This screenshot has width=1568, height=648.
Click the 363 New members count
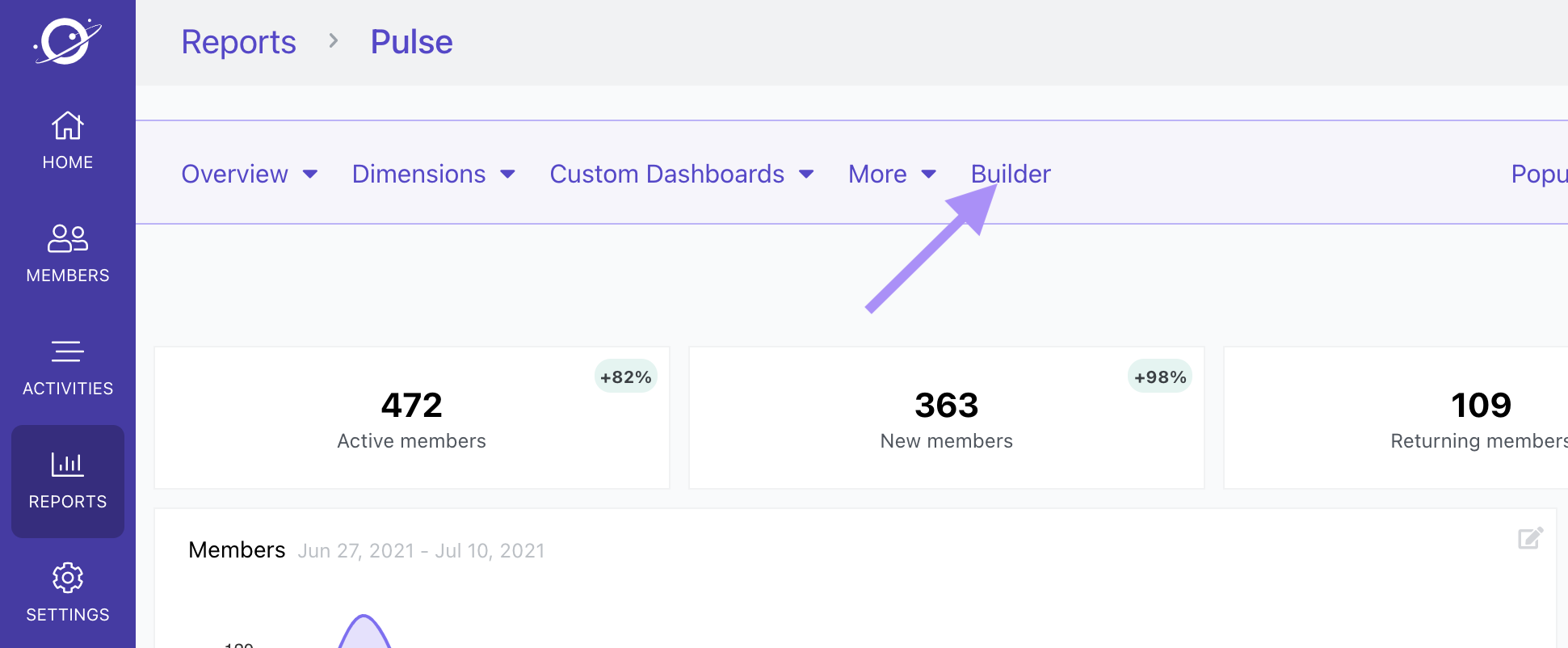tap(947, 405)
